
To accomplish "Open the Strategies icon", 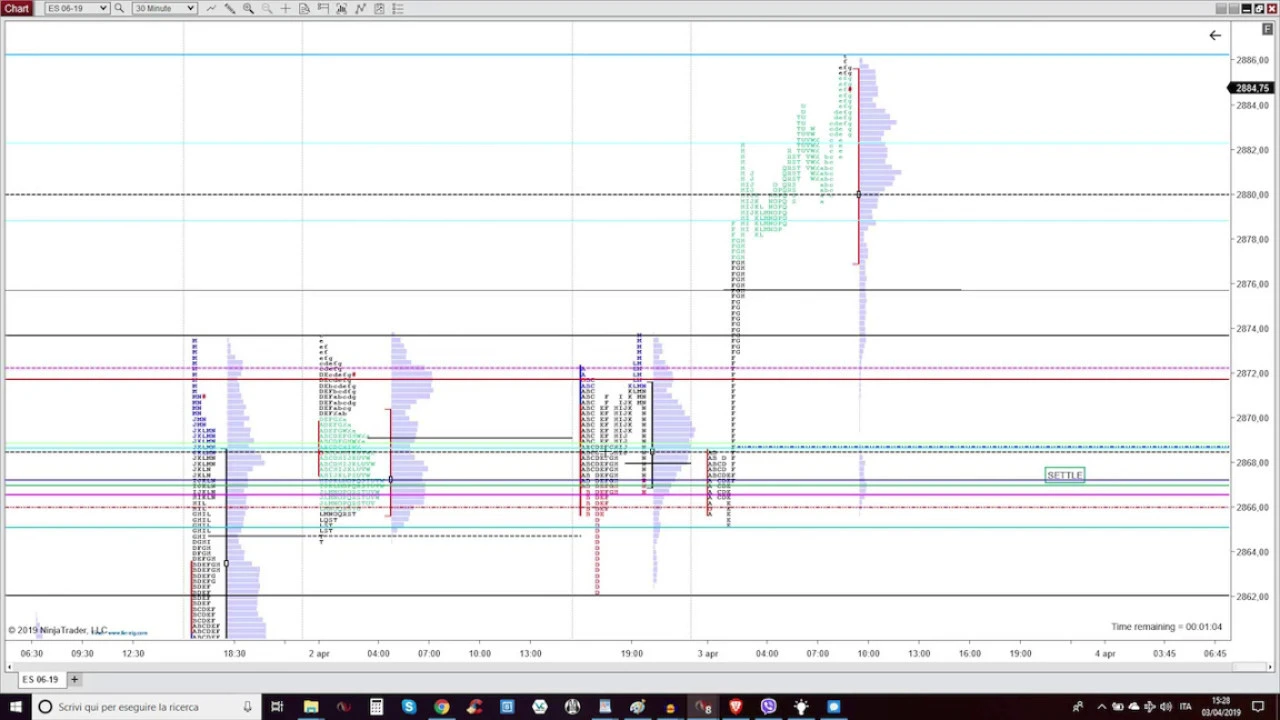I will 380,8.
